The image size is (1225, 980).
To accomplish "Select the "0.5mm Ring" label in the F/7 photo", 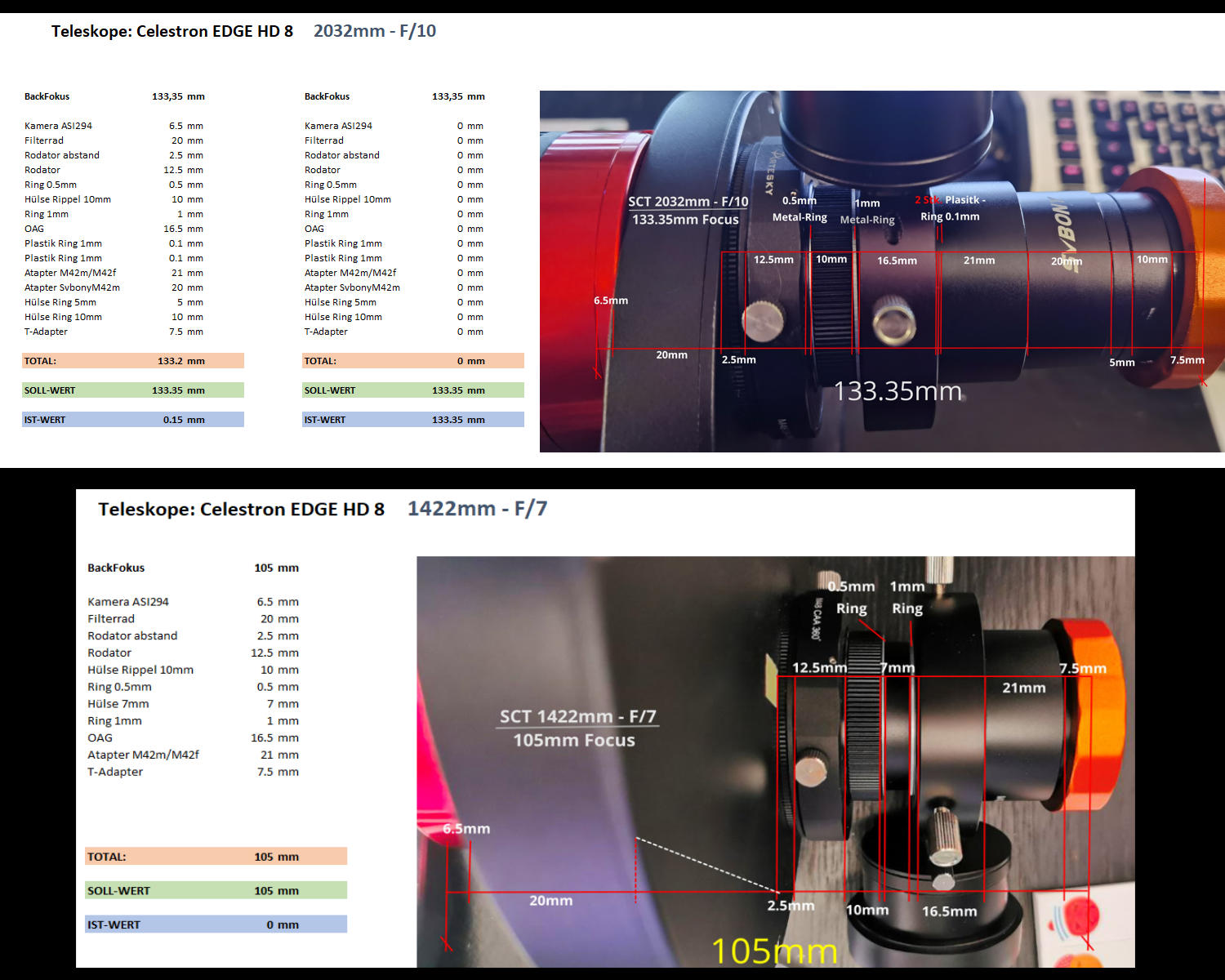I will 851,597.
